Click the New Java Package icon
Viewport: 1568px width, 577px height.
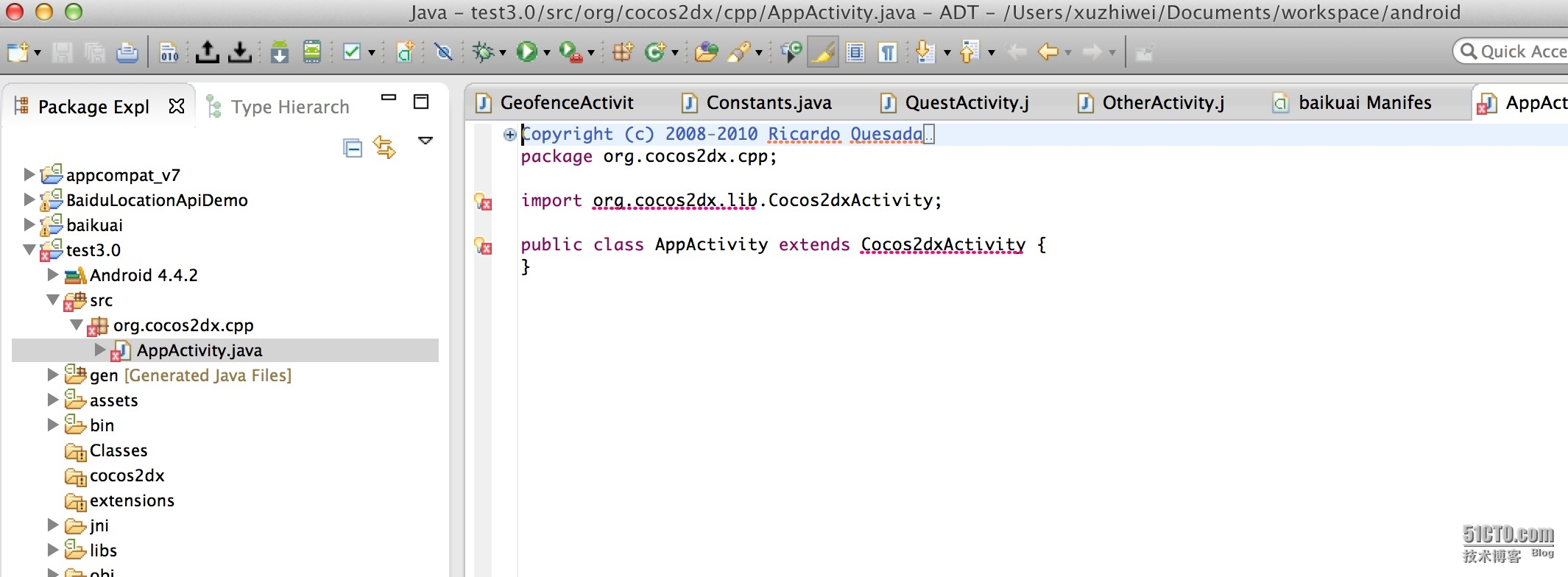[x=623, y=52]
